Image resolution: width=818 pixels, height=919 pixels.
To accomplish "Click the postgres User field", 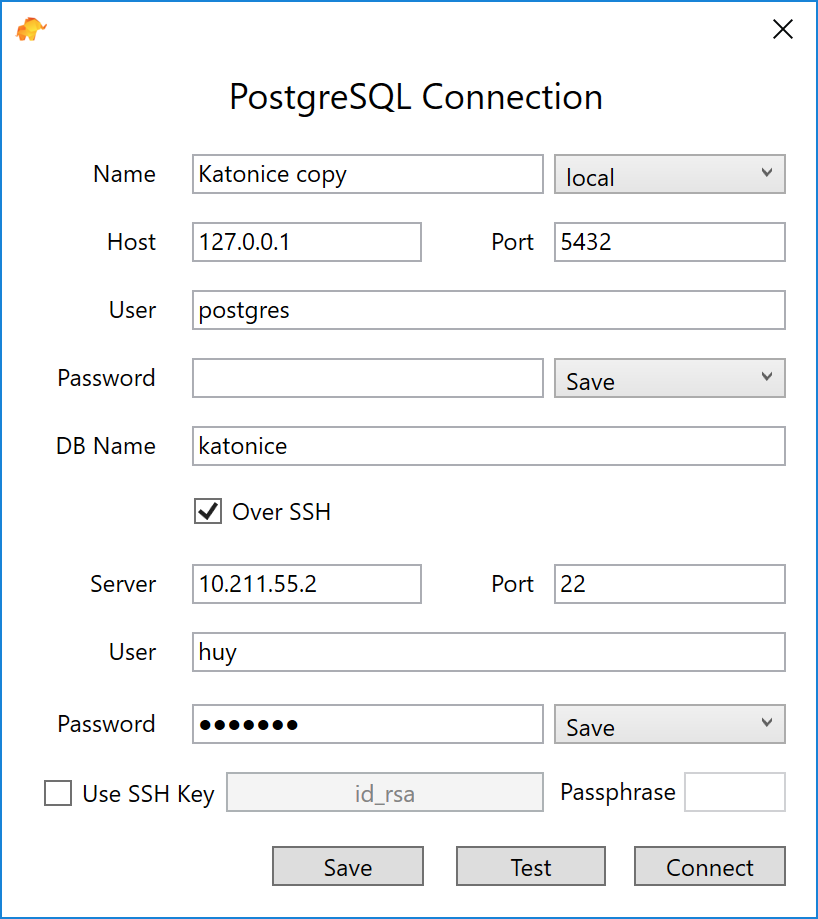I will click(x=489, y=310).
